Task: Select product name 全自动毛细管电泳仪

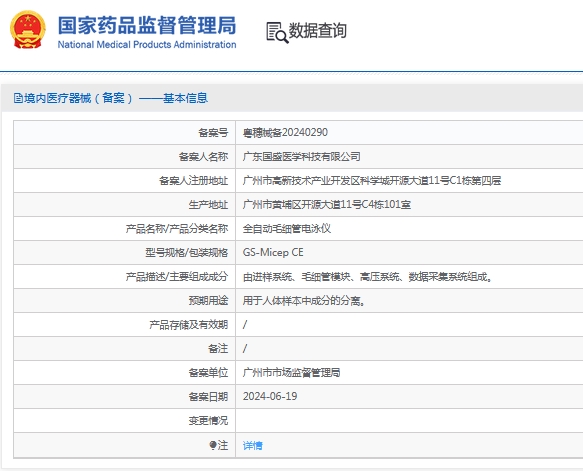Action: (x=287, y=228)
